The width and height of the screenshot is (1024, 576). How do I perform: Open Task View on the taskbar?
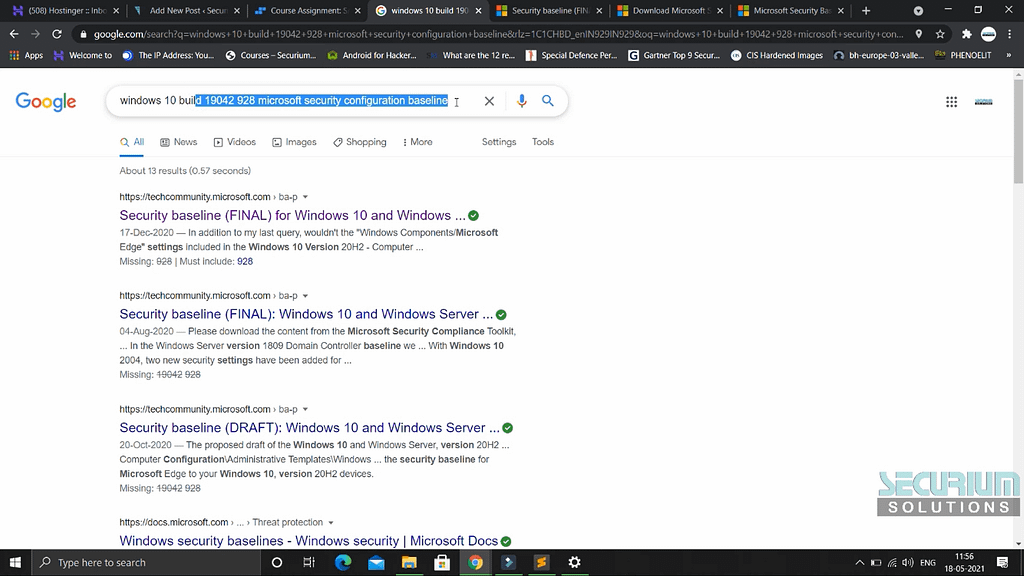309,562
